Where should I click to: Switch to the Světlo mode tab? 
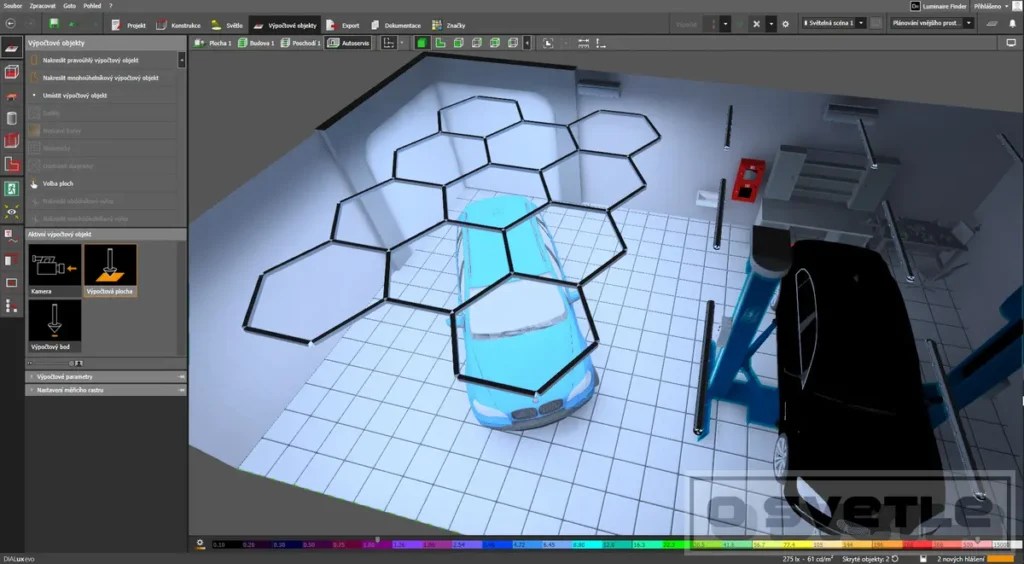(x=227, y=25)
